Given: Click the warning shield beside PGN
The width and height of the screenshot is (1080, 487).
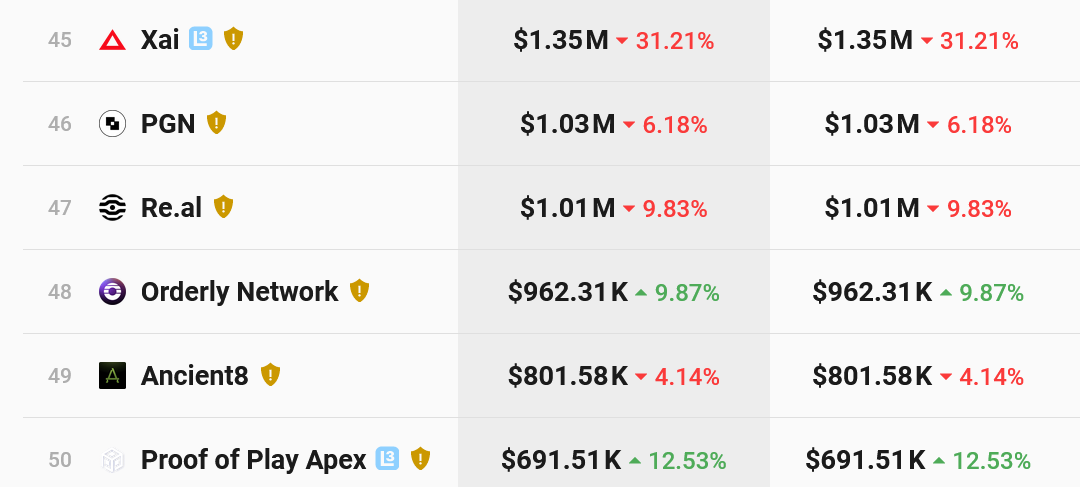Looking at the screenshot, I should click(x=217, y=123).
